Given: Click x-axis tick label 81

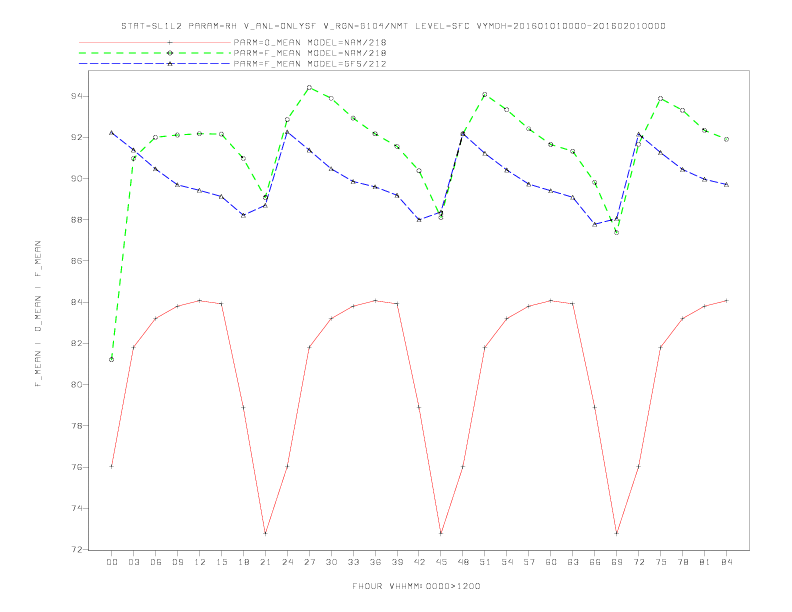Looking at the screenshot, I should click(x=705, y=562).
